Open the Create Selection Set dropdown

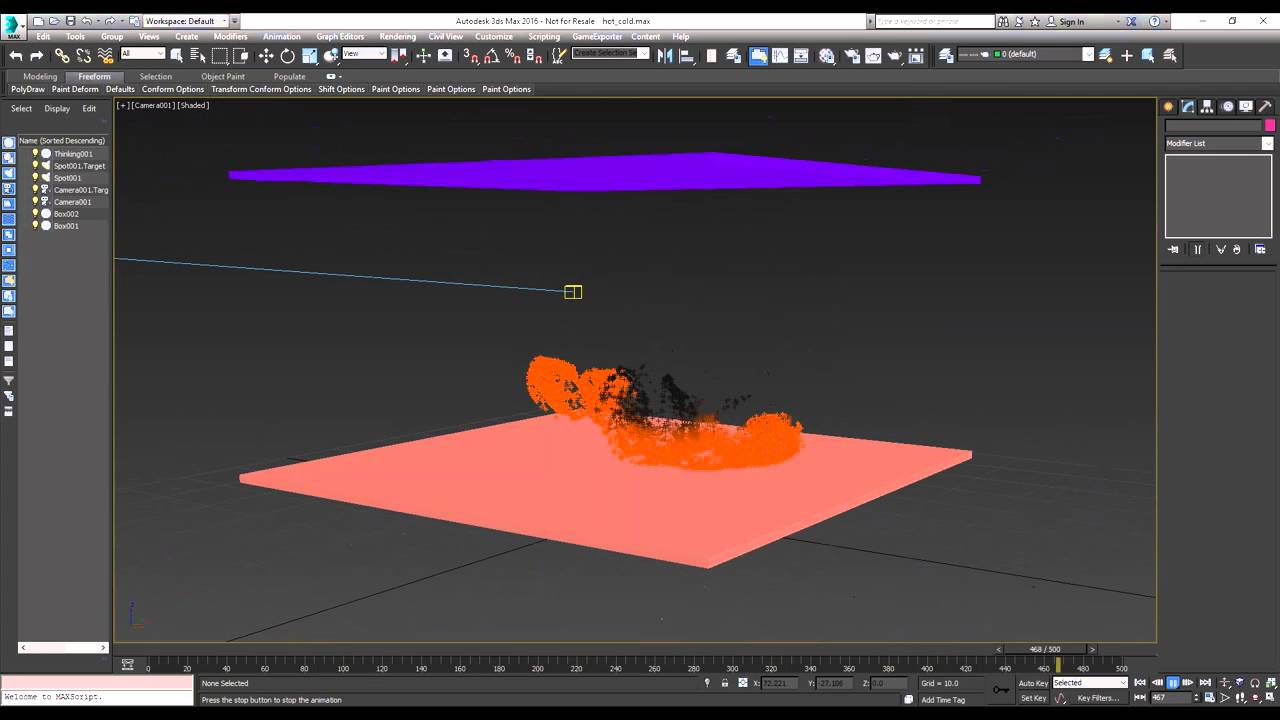tap(610, 53)
